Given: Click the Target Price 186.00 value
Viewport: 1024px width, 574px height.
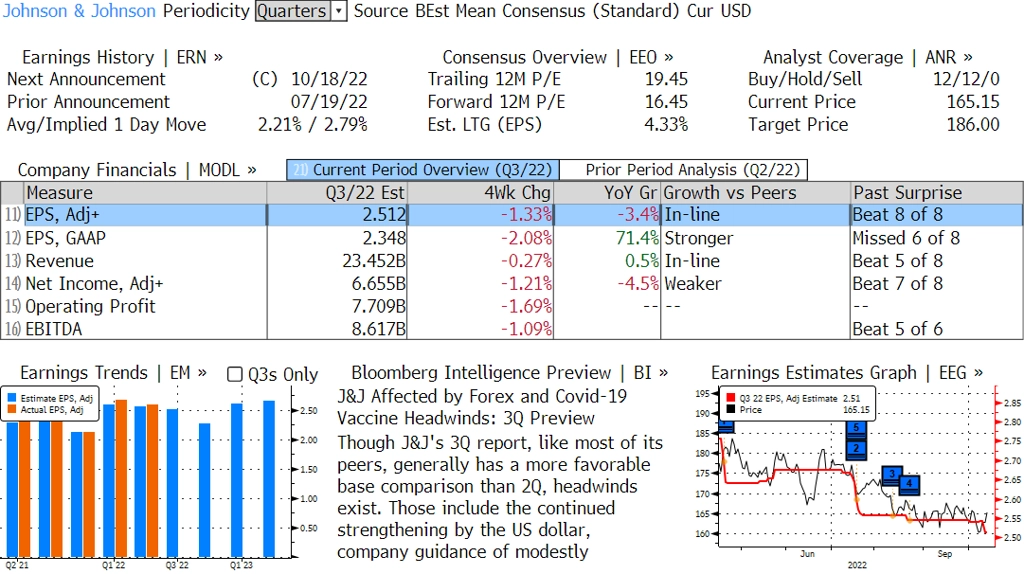Looking at the screenshot, I should click(x=973, y=125).
